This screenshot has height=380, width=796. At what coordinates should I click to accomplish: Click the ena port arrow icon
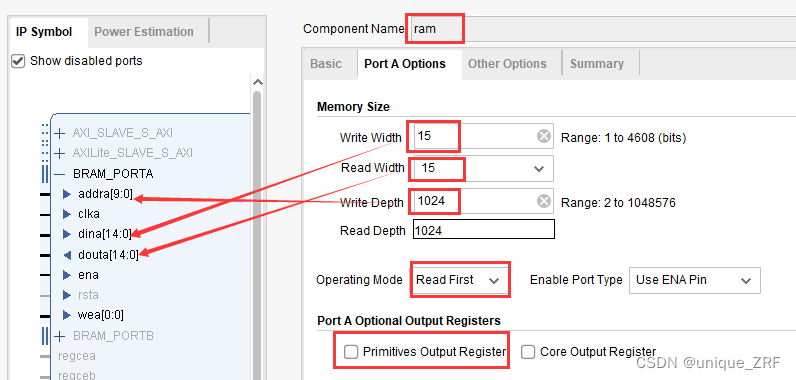[x=67, y=275]
